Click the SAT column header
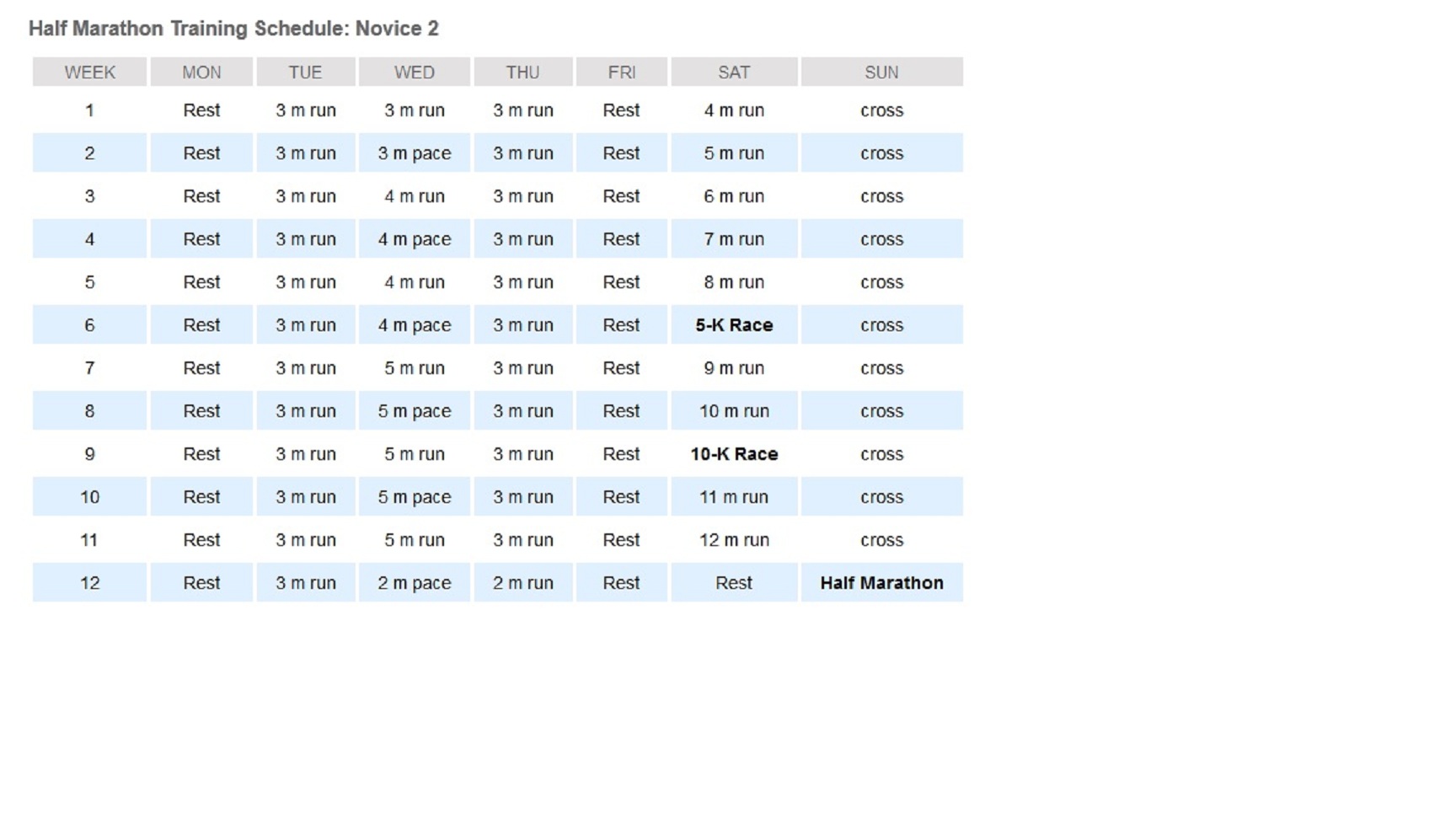 coord(734,72)
